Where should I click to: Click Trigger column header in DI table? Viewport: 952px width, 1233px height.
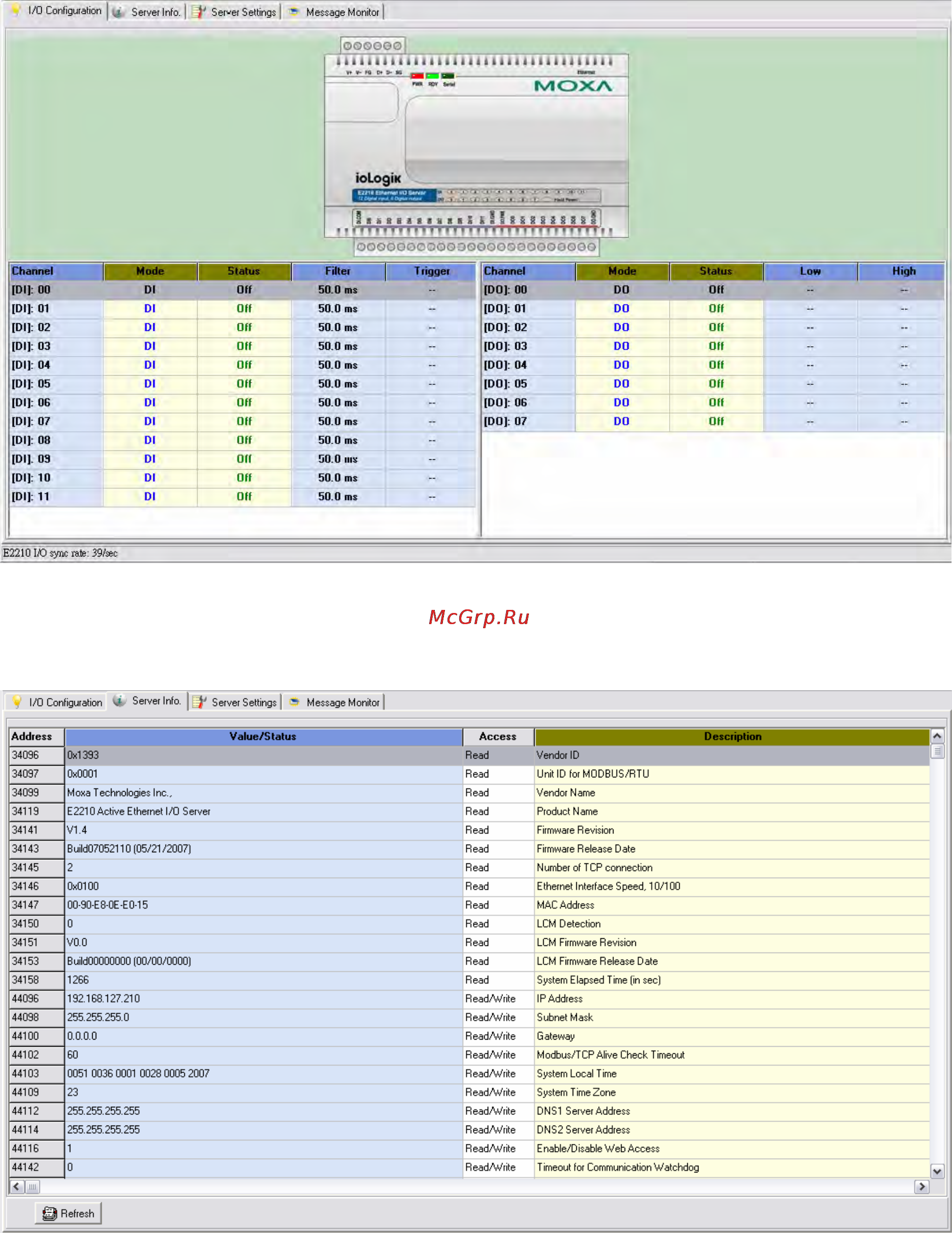pyautogui.click(x=432, y=271)
